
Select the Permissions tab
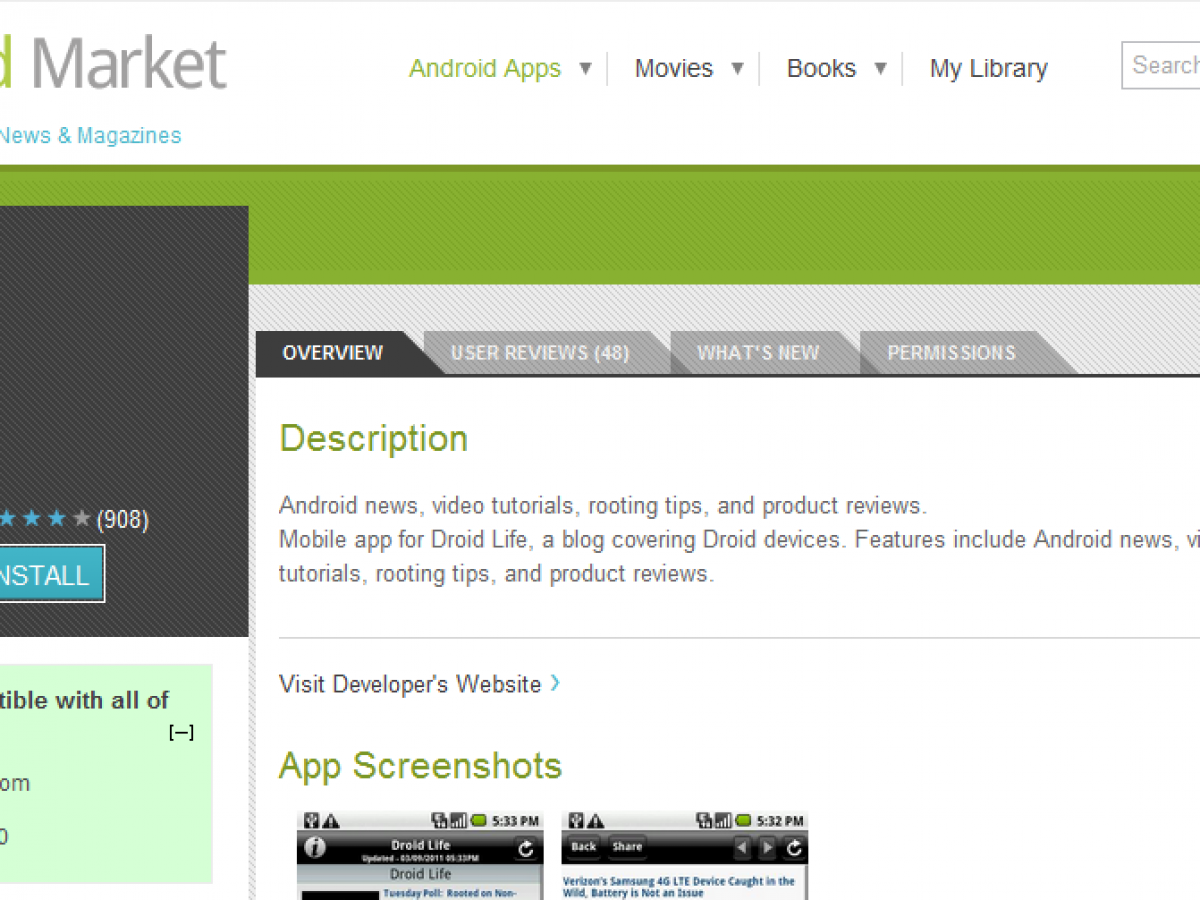pos(951,353)
